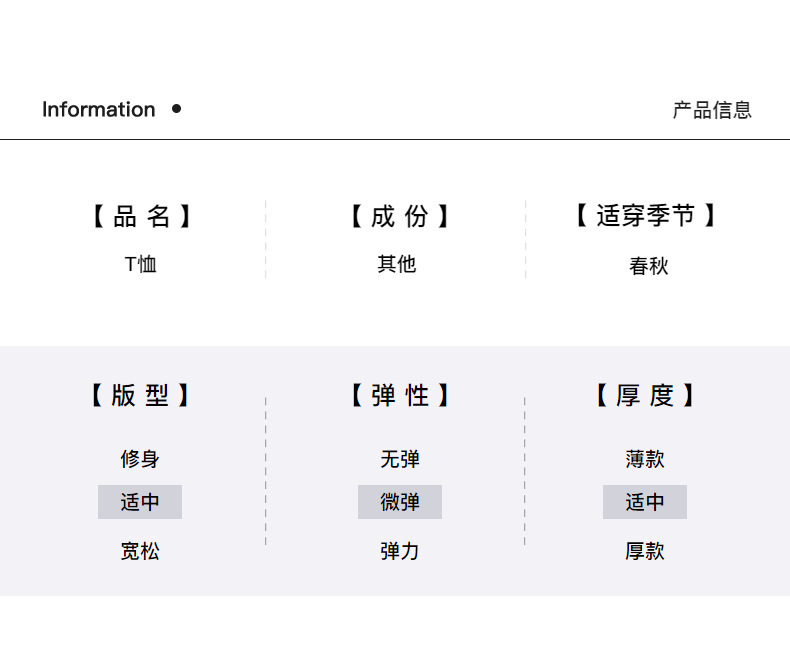Select the 【适穿季节】 heading
The height and width of the screenshot is (660, 790).
646,216
